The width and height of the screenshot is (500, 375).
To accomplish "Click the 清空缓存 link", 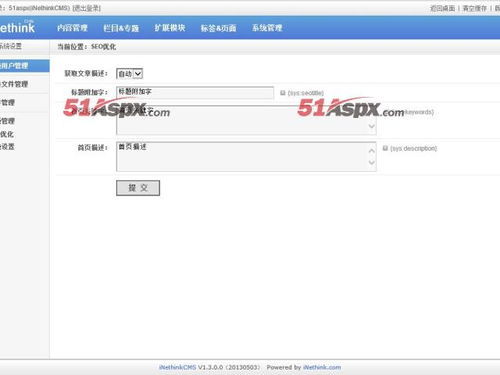I will (475, 8).
